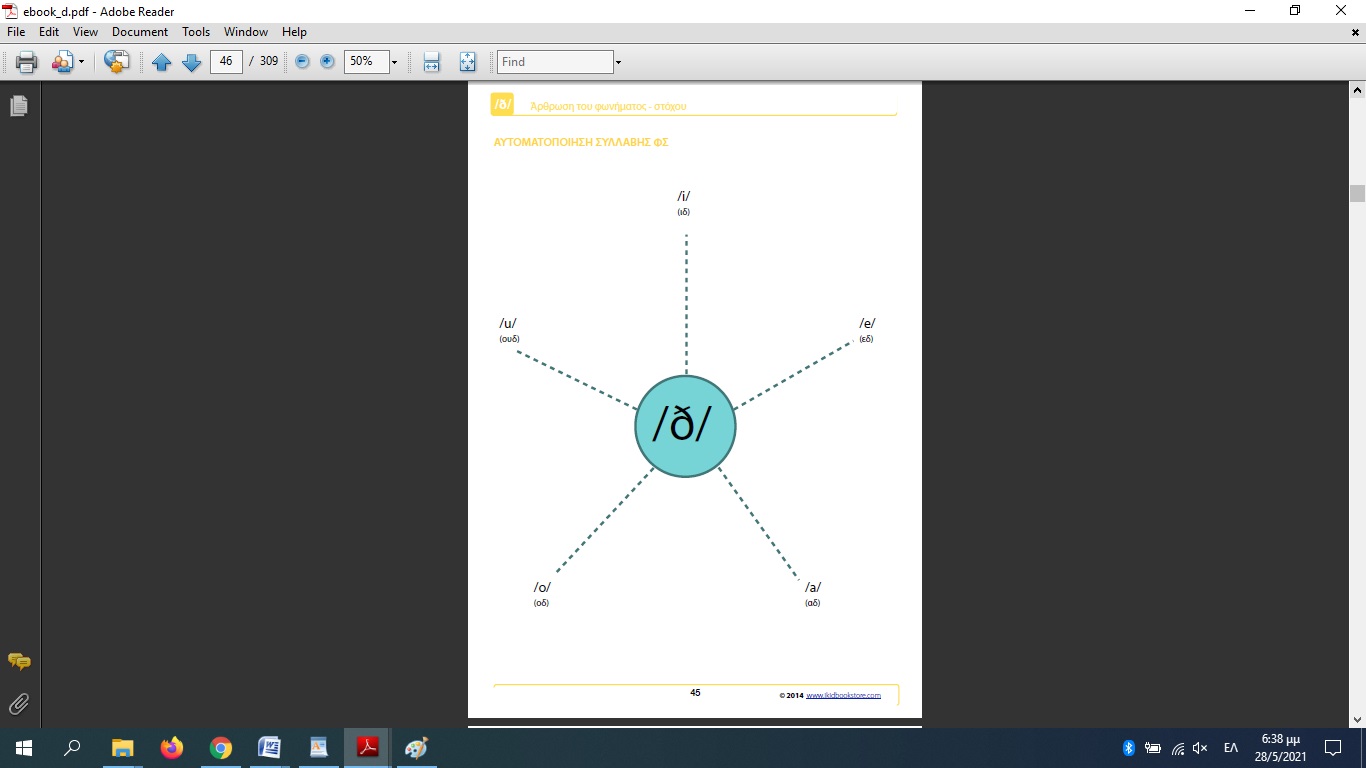Open the Tools menu
This screenshot has height=768, width=1366.
[x=196, y=32]
